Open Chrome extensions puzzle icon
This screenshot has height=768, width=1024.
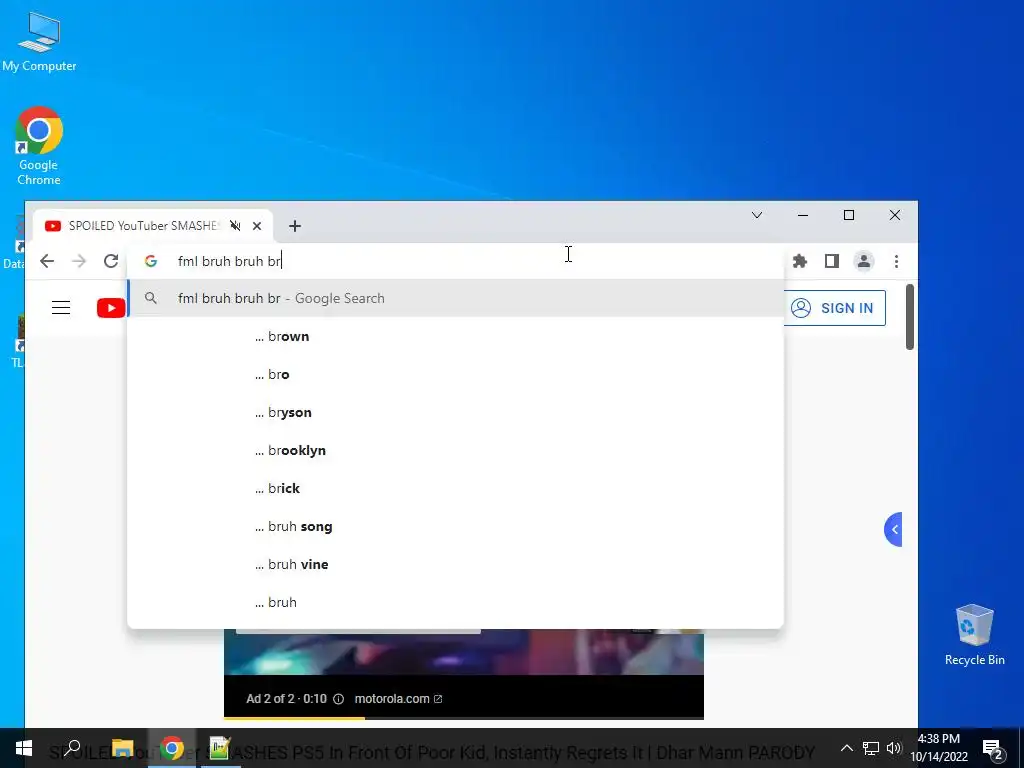tap(800, 261)
